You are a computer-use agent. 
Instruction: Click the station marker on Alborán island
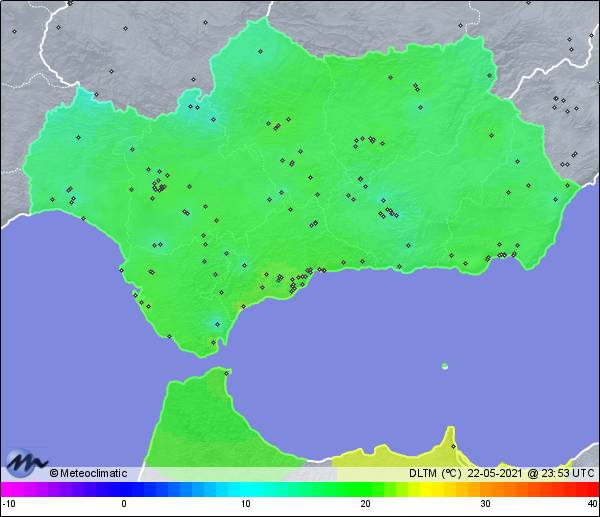tap(445, 366)
